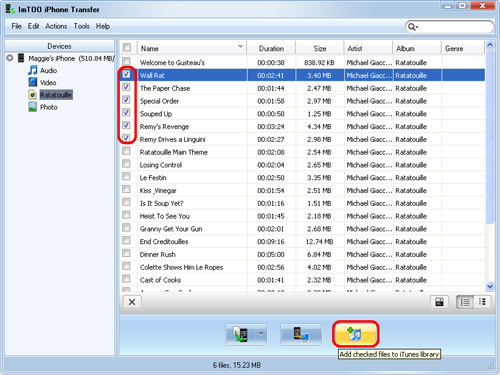The width and height of the screenshot is (500, 375).
Task: Select Colette Shows Him Le Ropes track
Action: coord(181,267)
